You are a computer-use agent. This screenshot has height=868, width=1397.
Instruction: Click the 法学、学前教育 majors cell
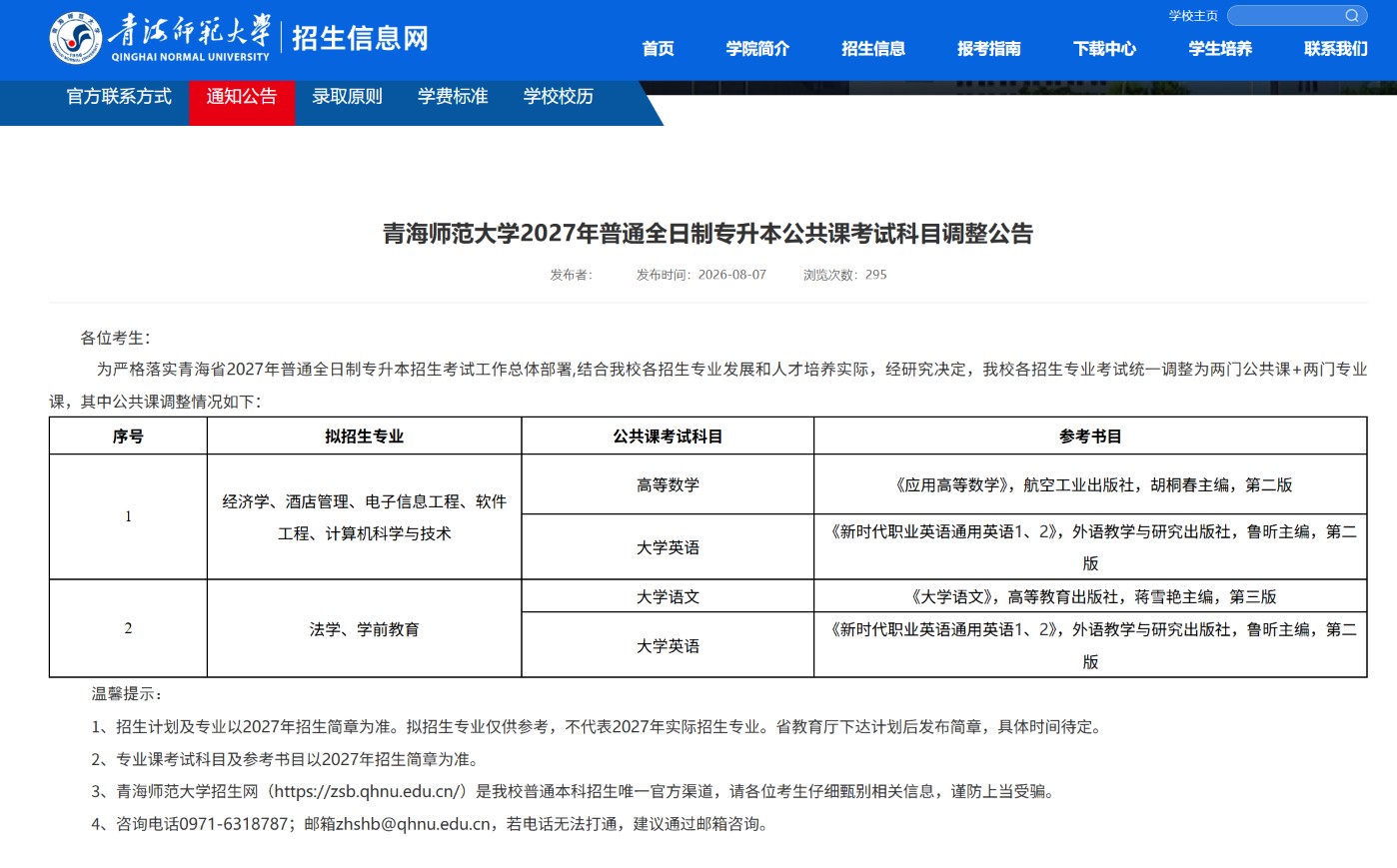coord(365,629)
